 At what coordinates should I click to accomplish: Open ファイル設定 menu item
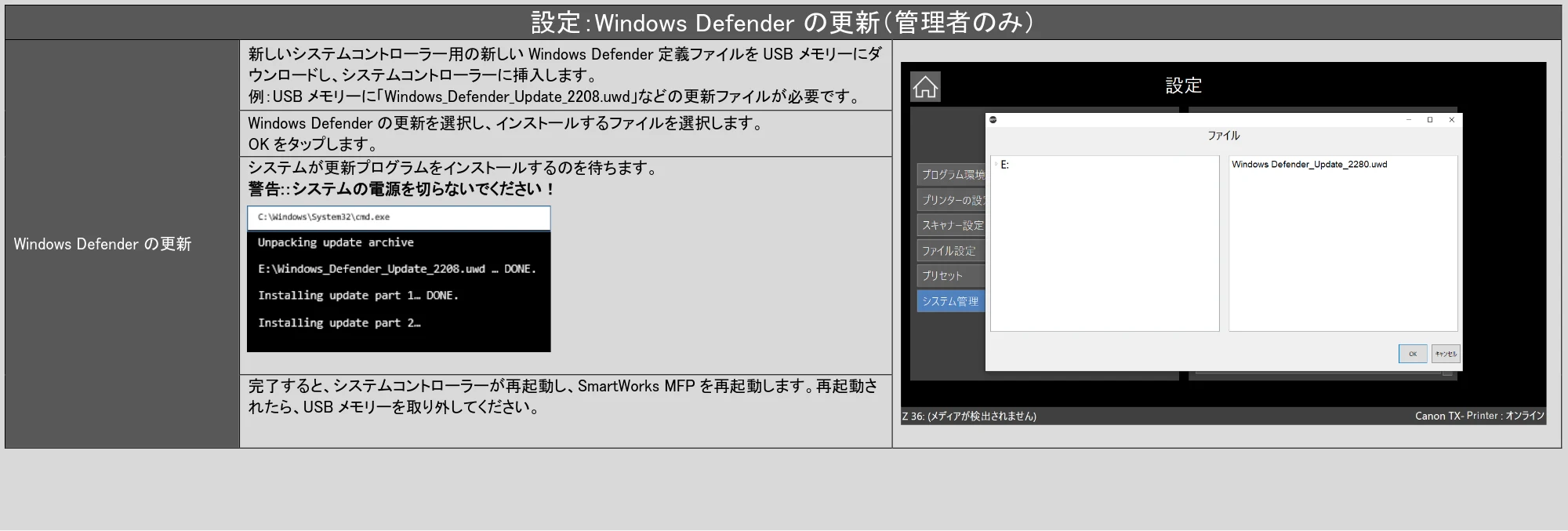[x=952, y=251]
